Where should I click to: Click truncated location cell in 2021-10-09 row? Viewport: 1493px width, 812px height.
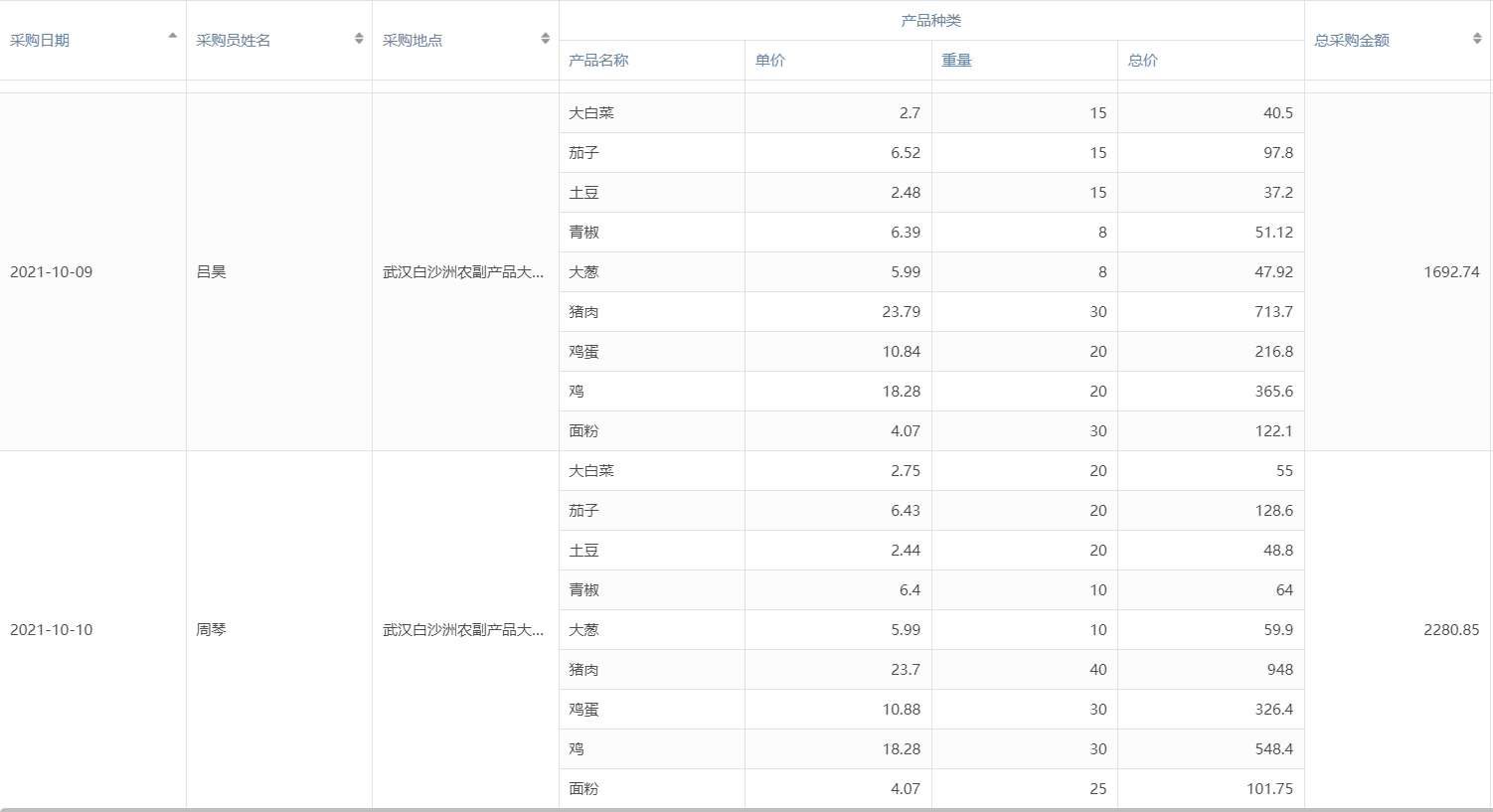pos(463,272)
